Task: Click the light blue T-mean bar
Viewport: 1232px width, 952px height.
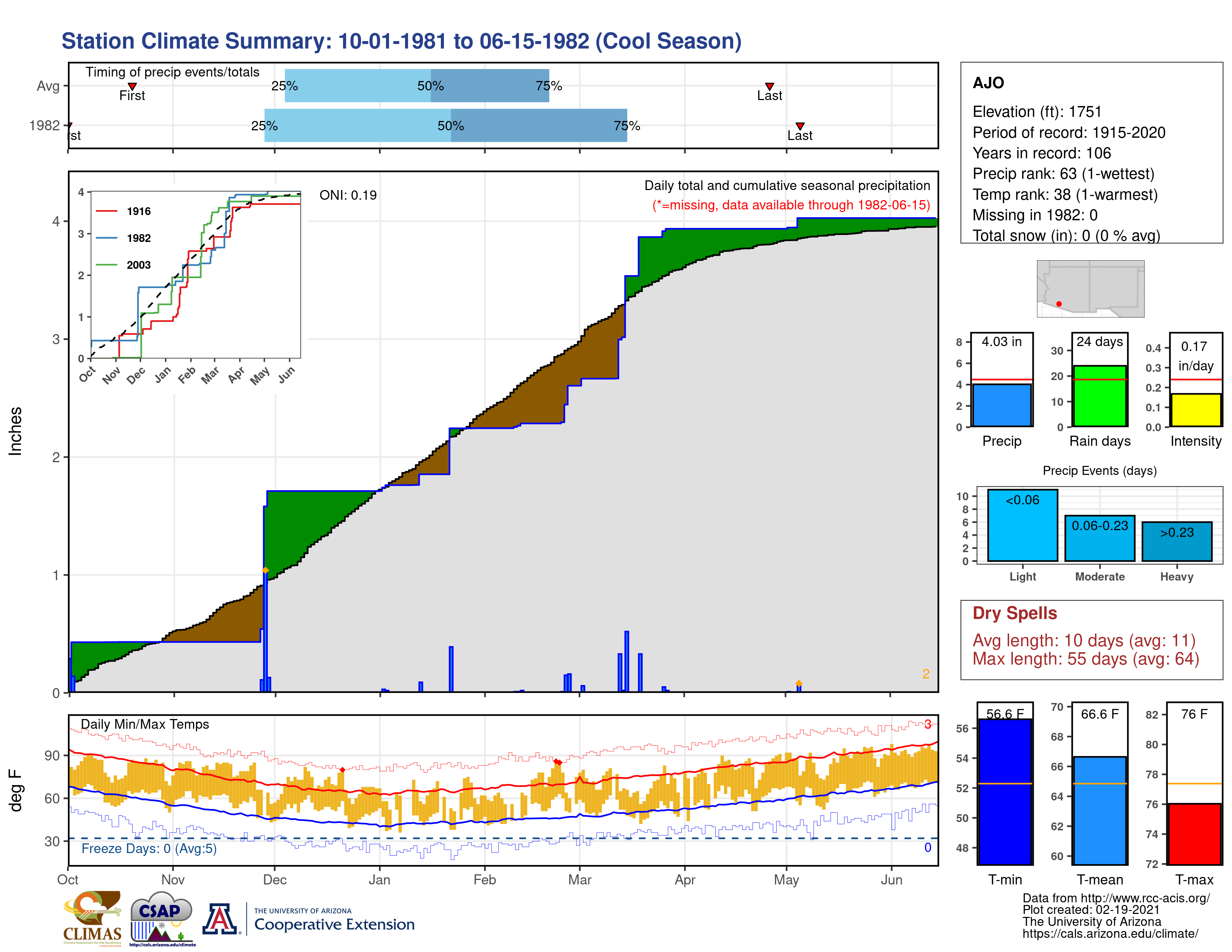Action: 1100,811
